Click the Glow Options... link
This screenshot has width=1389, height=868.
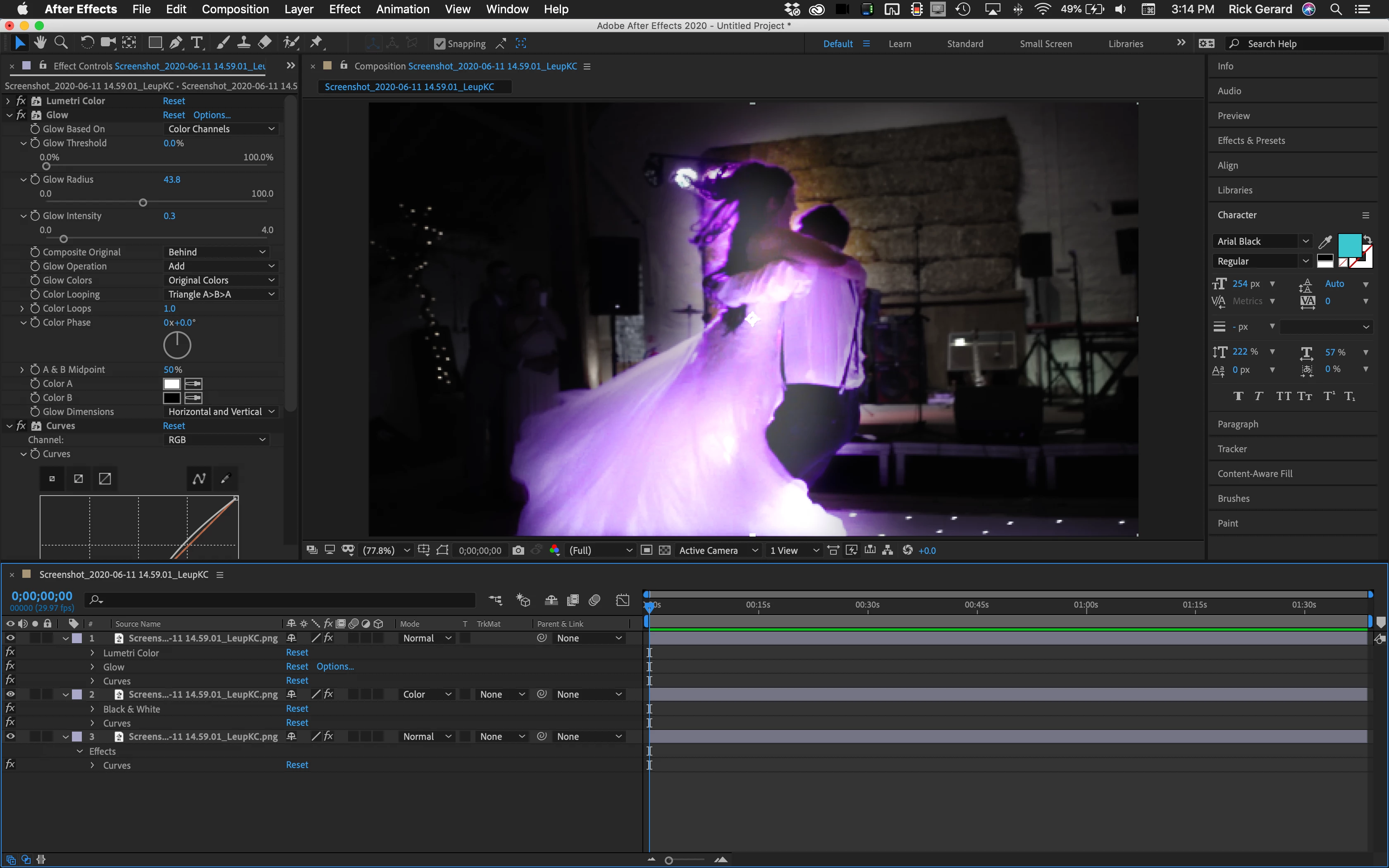(212, 115)
